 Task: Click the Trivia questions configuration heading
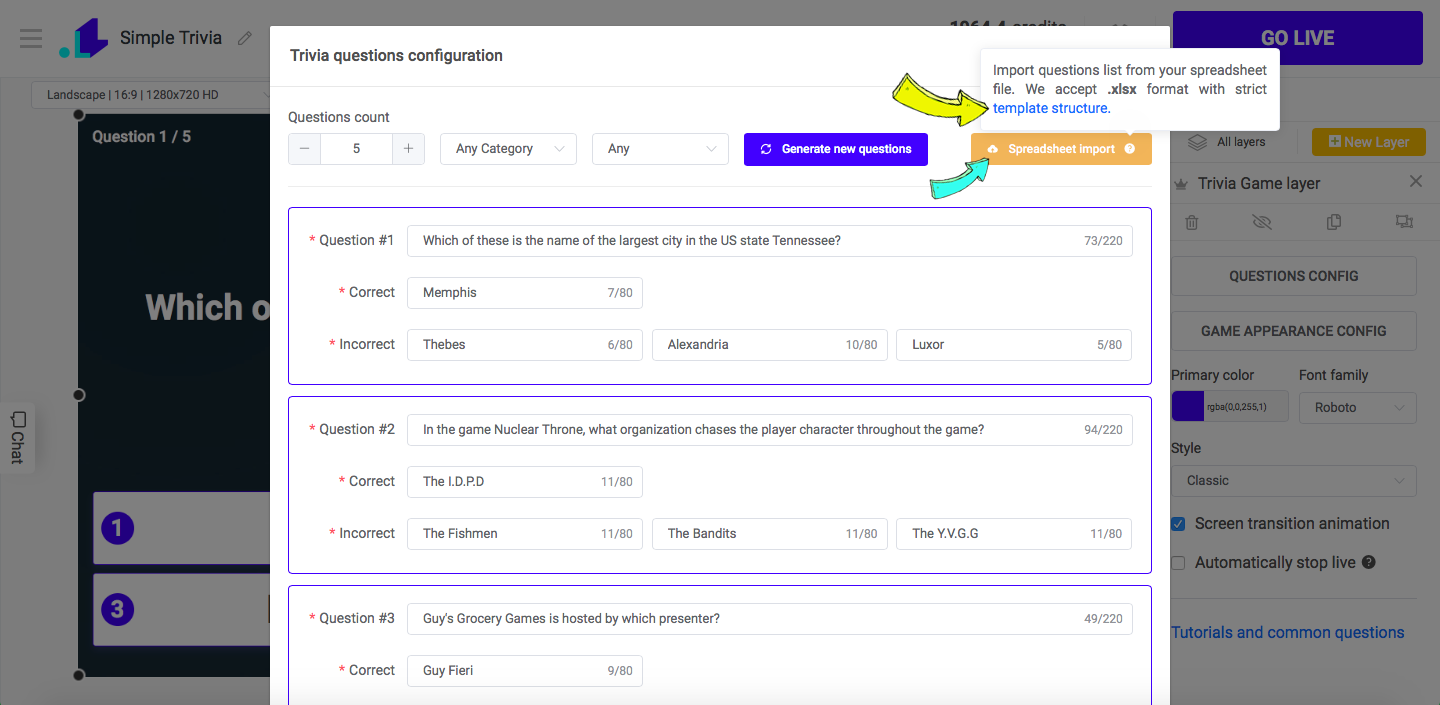pyautogui.click(x=396, y=55)
